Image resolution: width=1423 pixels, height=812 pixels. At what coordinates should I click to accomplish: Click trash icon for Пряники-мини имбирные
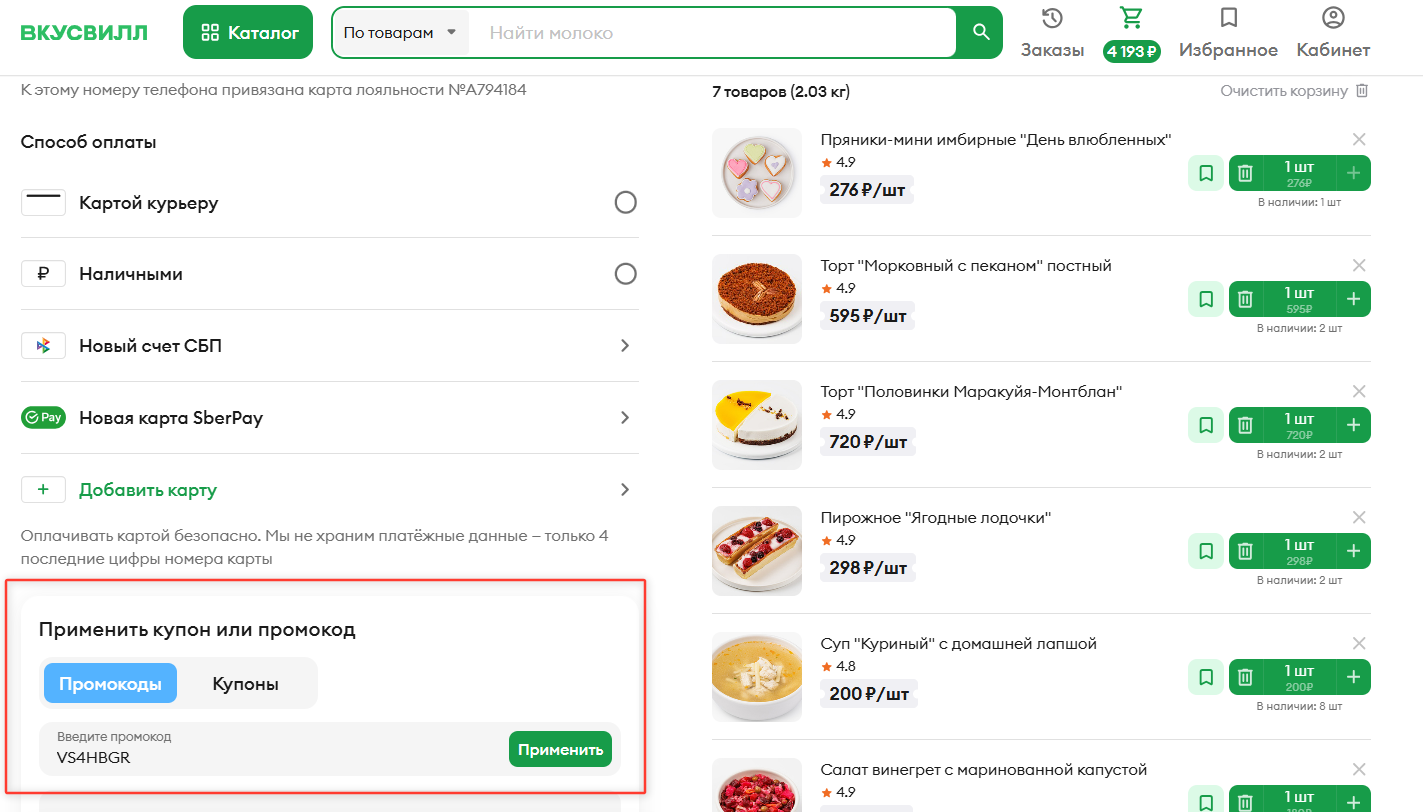[x=1245, y=173]
